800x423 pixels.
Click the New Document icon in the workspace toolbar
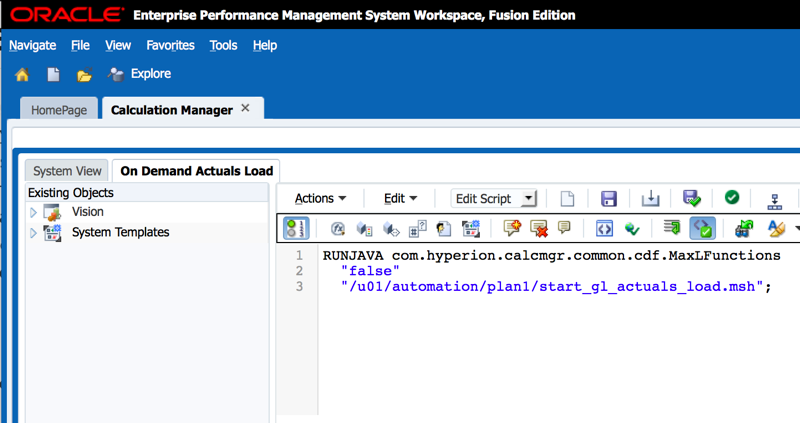coord(53,75)
